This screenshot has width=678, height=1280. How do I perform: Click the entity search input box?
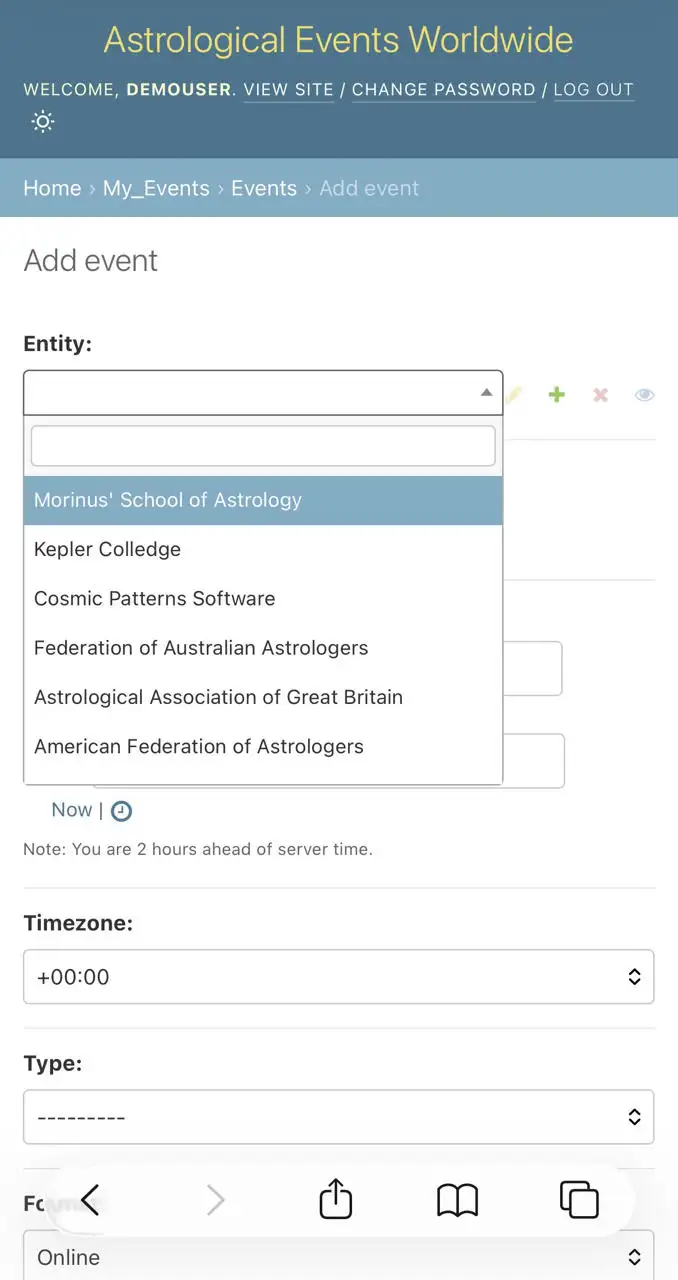pos(262,445)
